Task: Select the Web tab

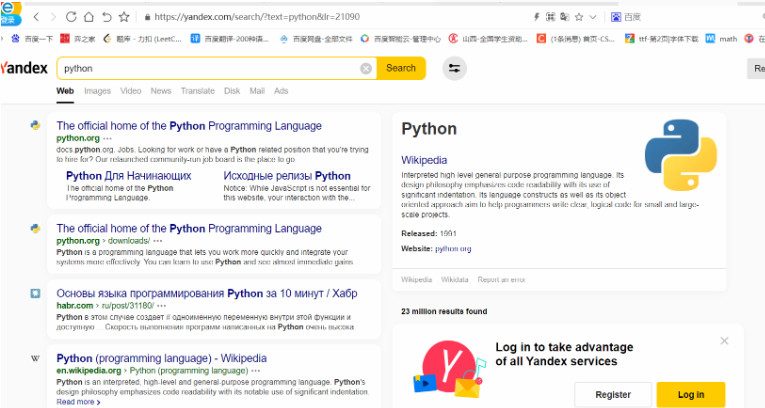Action: tap(65, 91)
